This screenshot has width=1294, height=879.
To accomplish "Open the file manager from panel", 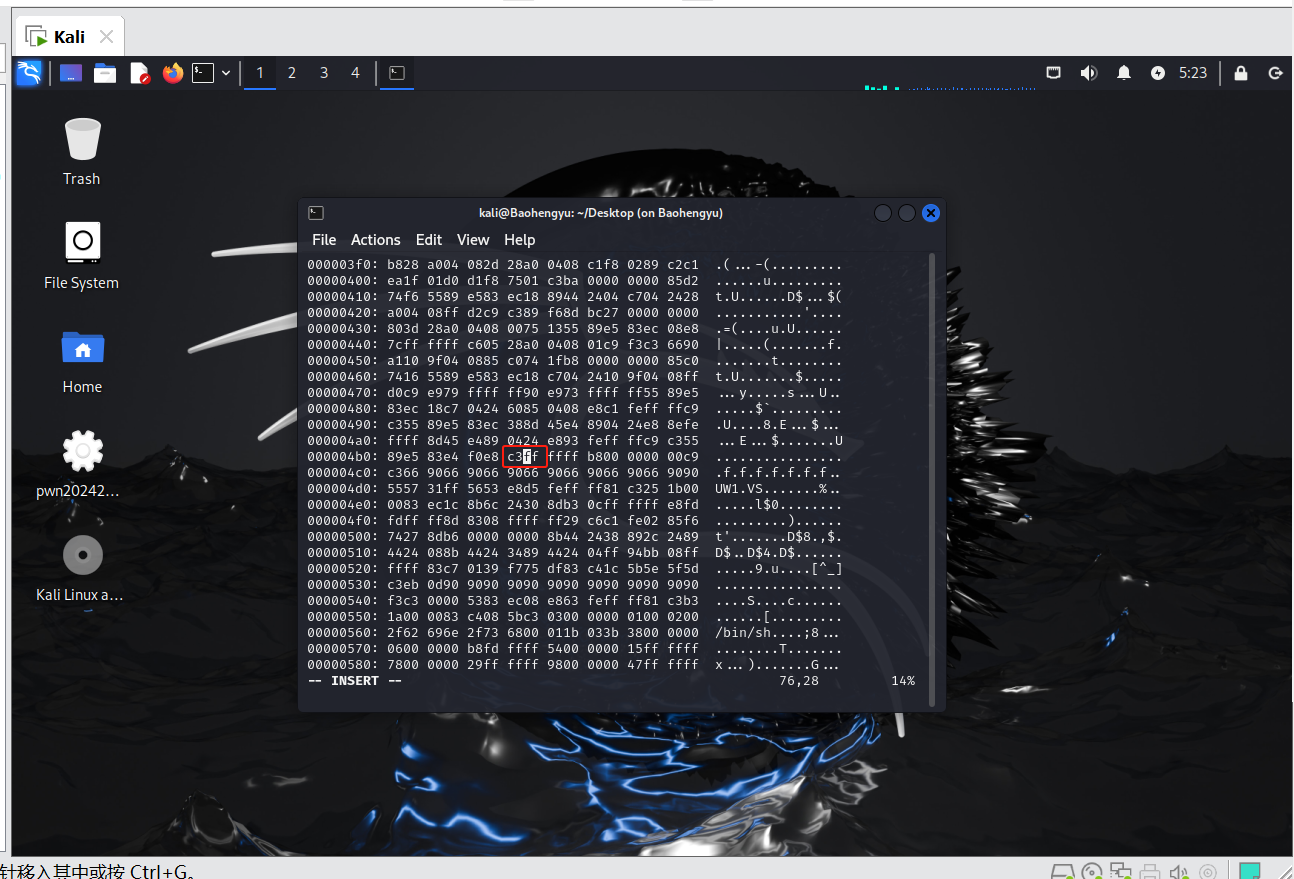I will point(105,73).
